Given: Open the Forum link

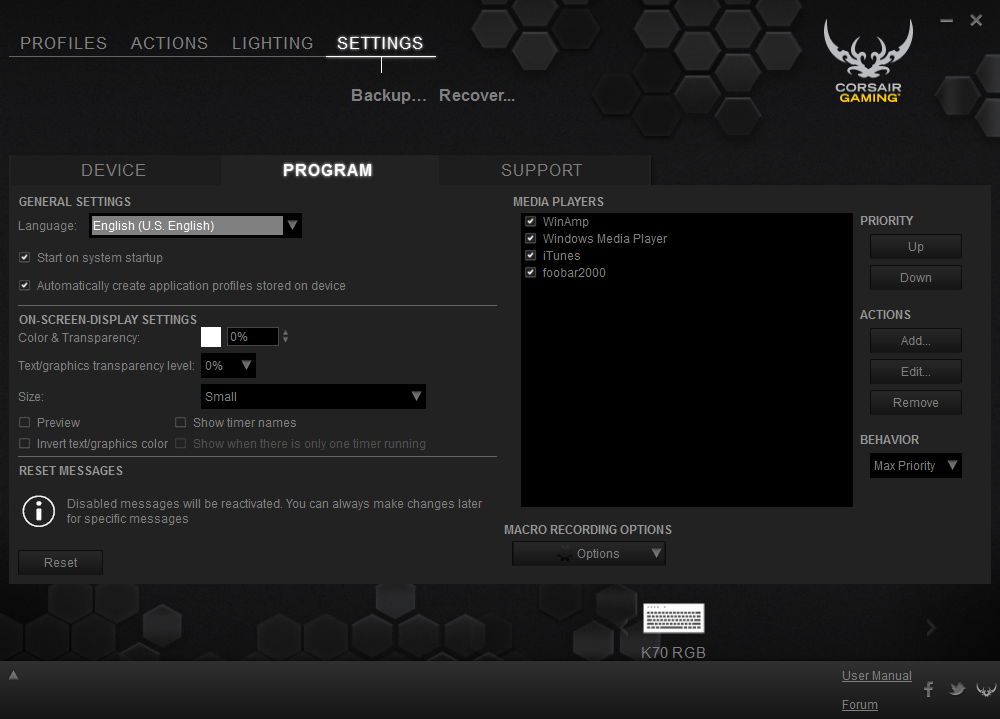Looking at the screenshot, I should pyautogui.click(x=859, y=705).
